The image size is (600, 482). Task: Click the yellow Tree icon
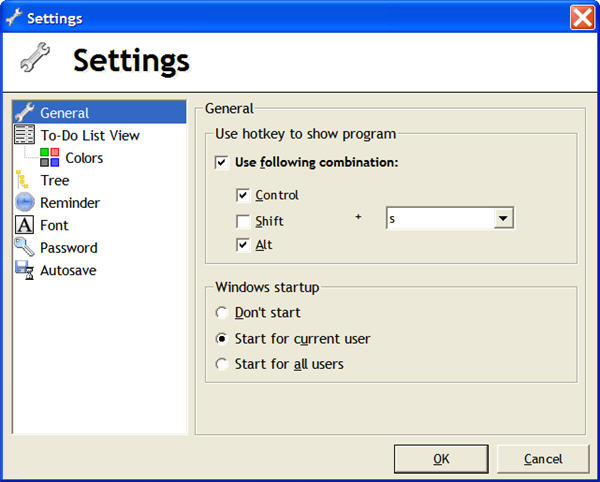(x=22, y=179)
